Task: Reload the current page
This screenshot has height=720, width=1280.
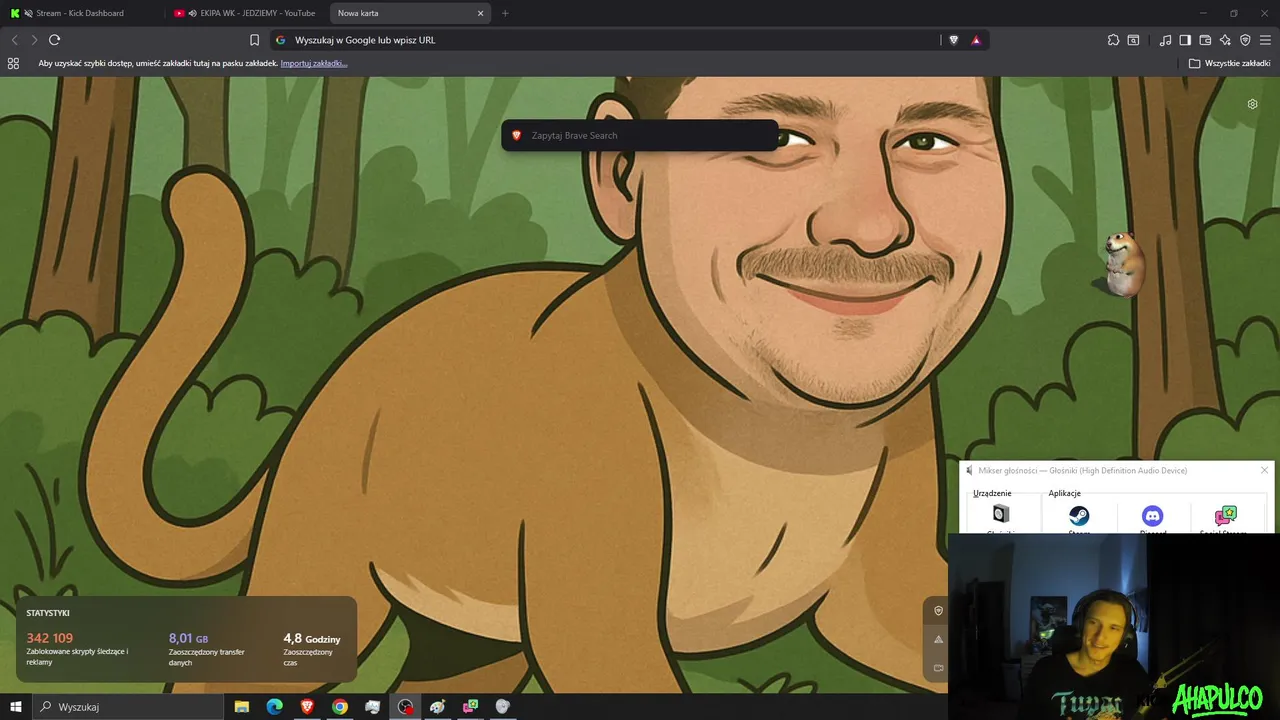Action: [x=55, y=40]
